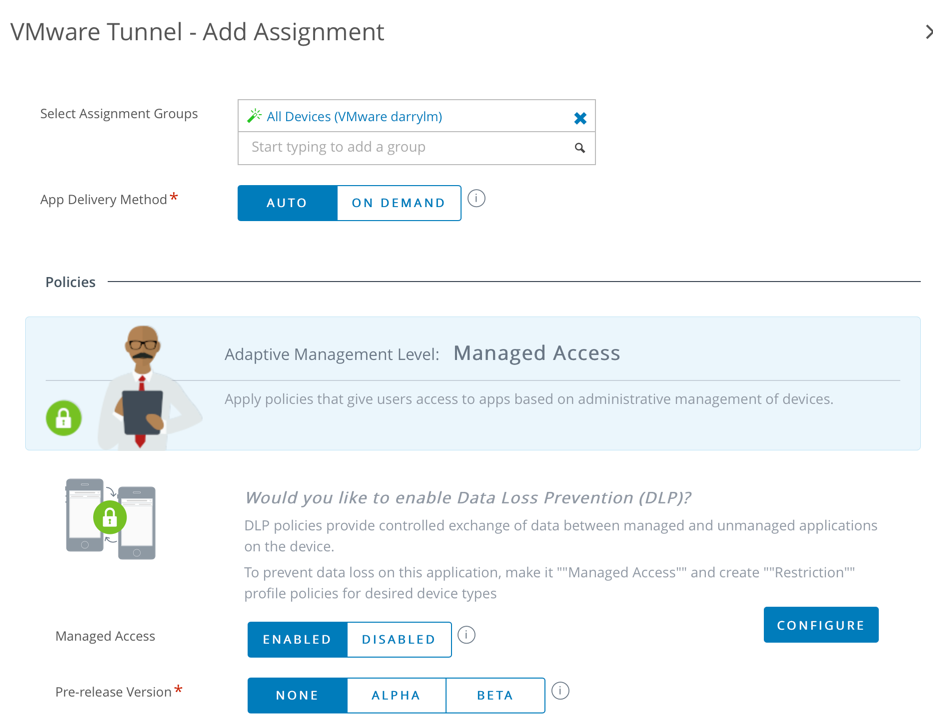The height and width of the screenshot is (716, 933).
Task: Click the green padlock icon on the policy banner
Action: (63, 418)
